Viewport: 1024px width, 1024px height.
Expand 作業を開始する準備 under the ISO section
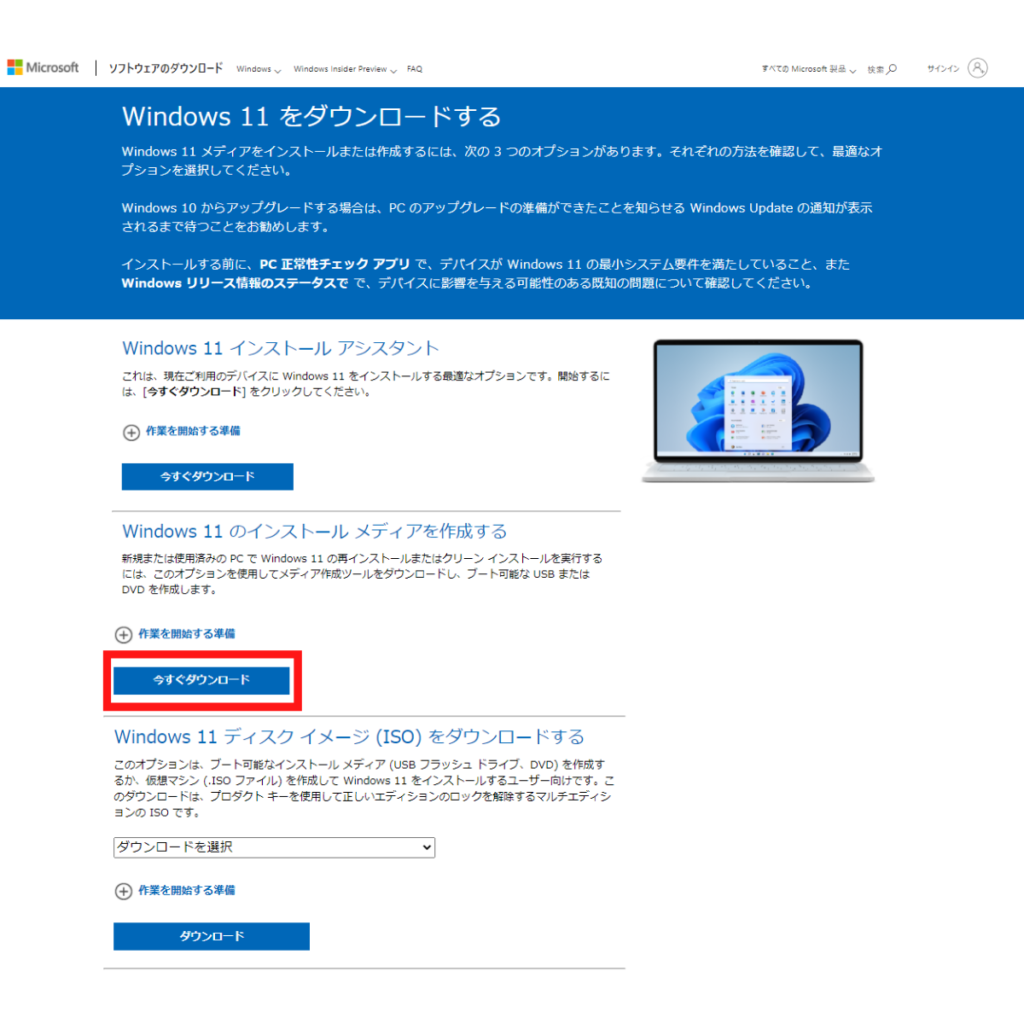[175, 890]
